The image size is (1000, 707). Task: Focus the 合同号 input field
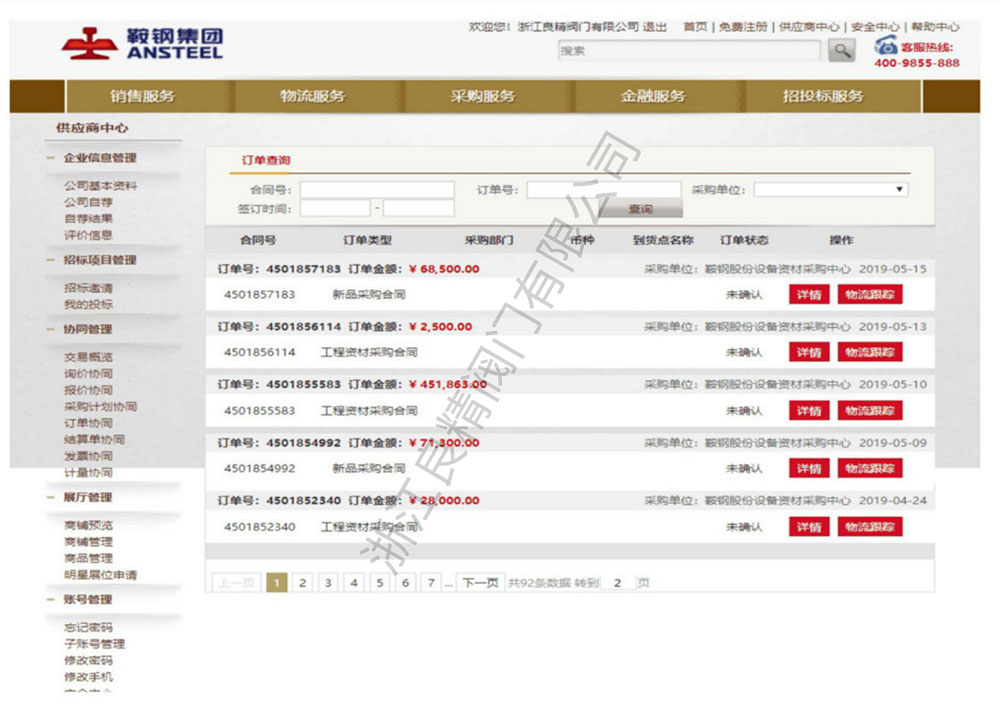click(x=377, y=189)
